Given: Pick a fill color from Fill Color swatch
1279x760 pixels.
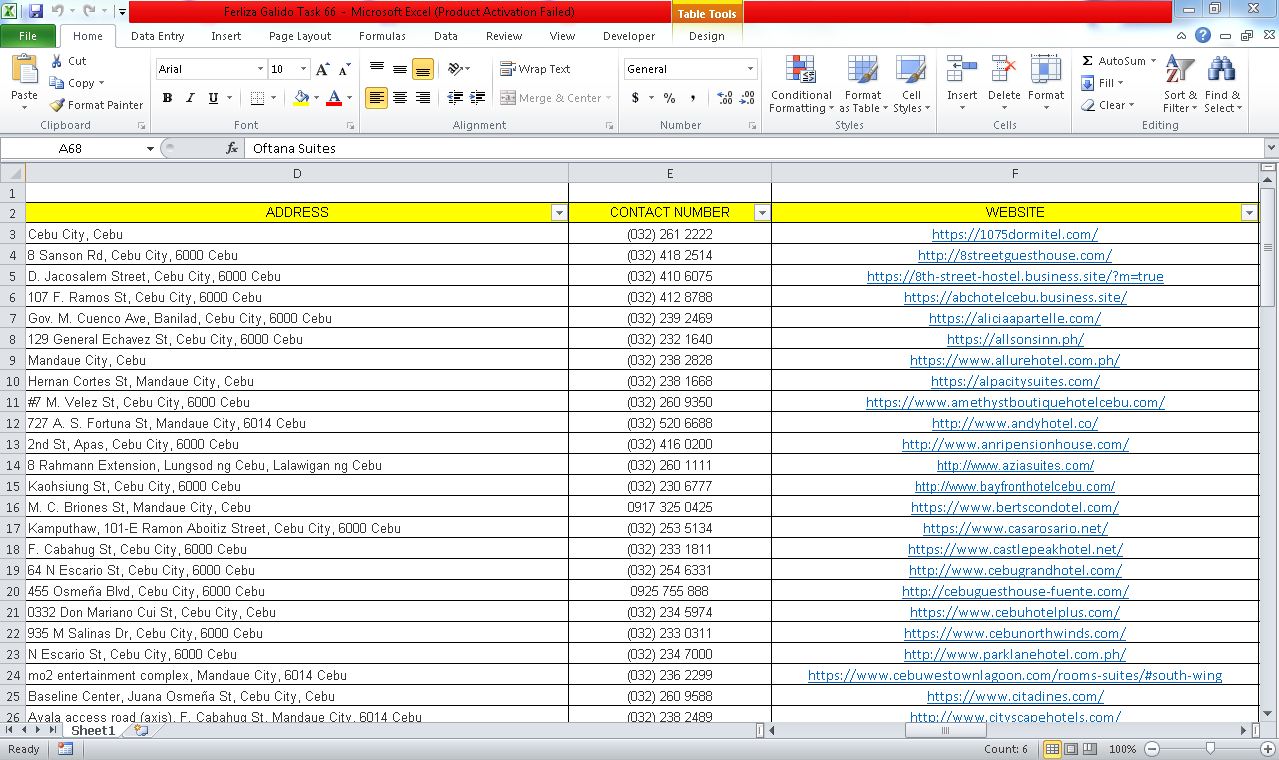Looking at the screenshot, I should pyautogui.click(x=300, y=98).
